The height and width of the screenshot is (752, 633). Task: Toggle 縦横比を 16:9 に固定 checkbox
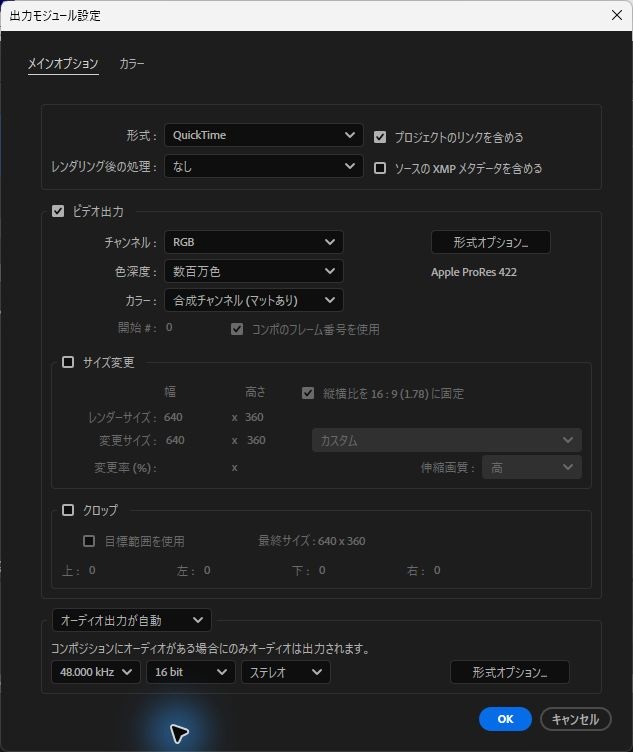click(x=308, y=393)
